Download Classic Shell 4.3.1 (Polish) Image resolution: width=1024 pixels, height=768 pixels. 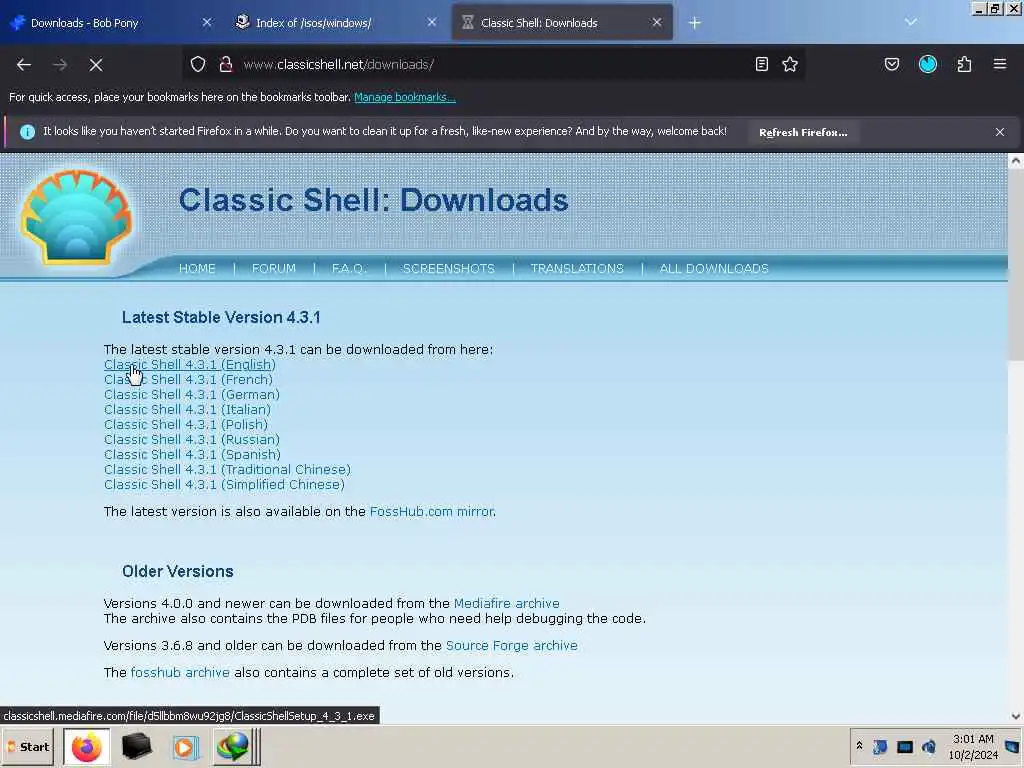tap(185, 424)
